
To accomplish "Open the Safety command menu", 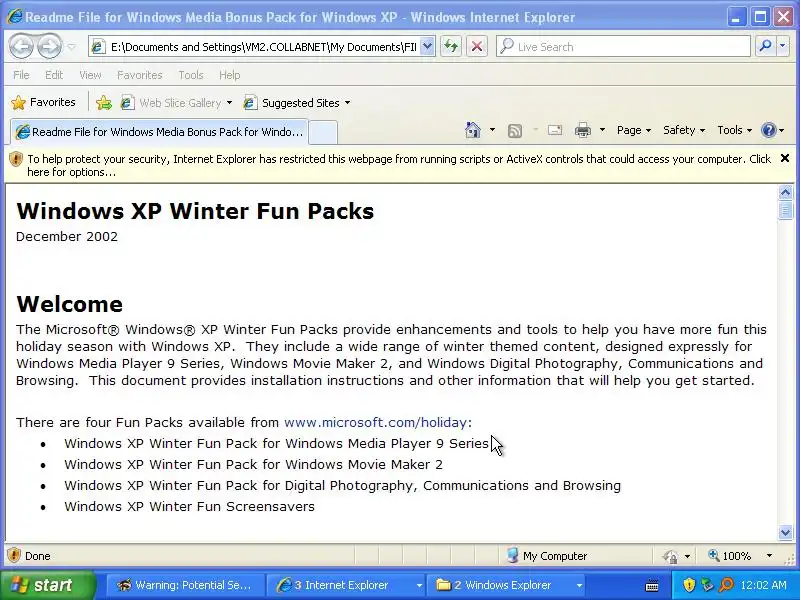I will [684, 130].
